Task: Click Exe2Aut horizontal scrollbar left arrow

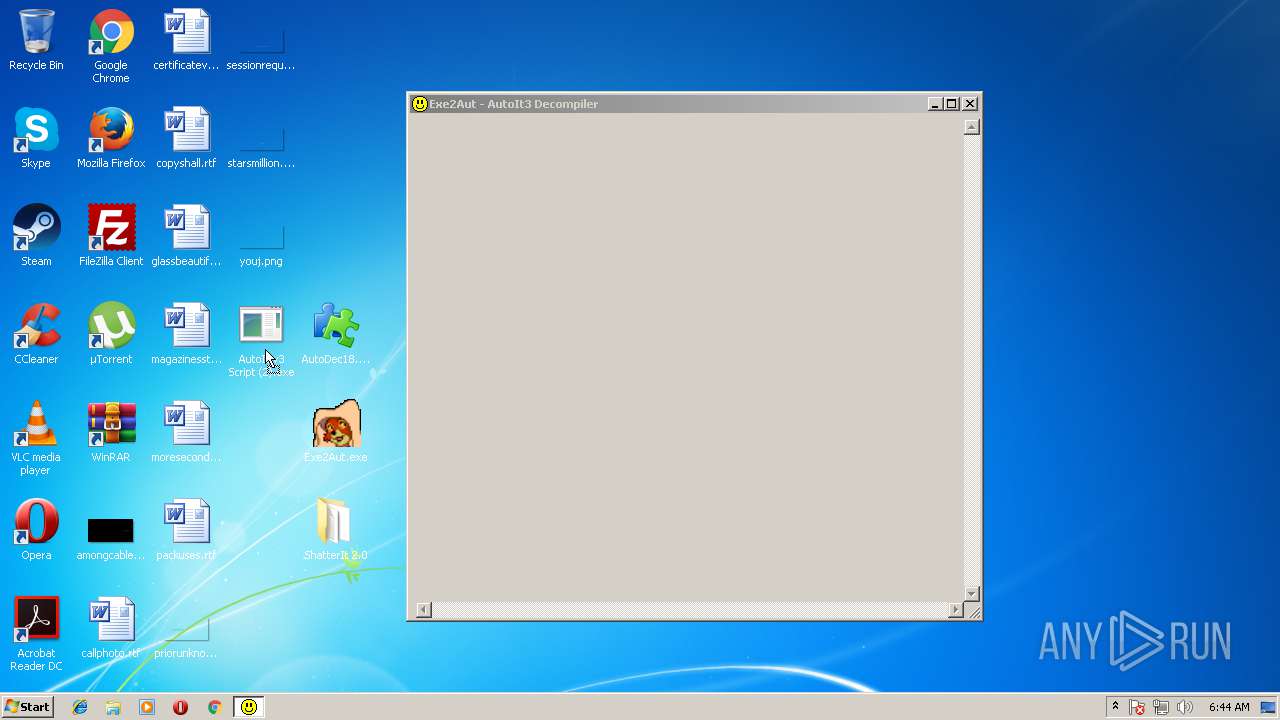Action: pos(424,610)
